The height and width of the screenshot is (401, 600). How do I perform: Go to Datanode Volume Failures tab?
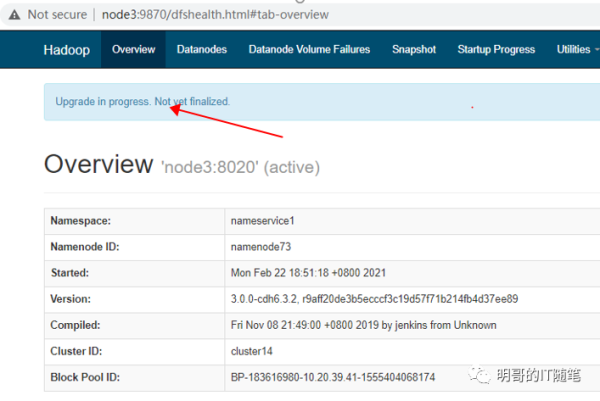[x=309, y=49]
